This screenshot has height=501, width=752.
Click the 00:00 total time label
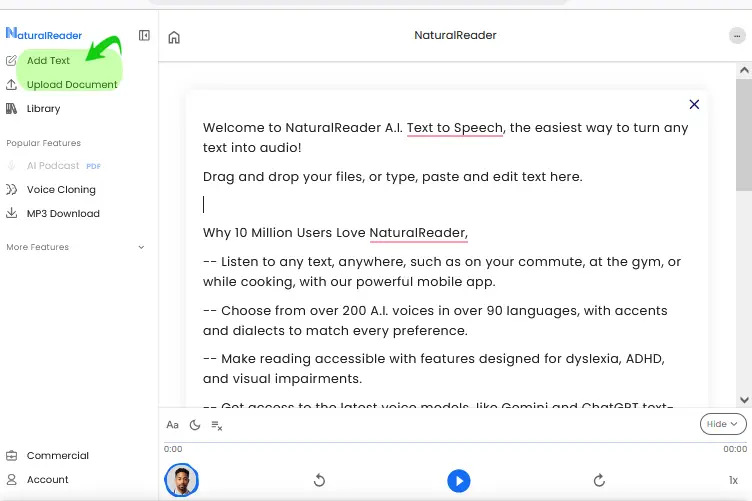coord(735,449)
